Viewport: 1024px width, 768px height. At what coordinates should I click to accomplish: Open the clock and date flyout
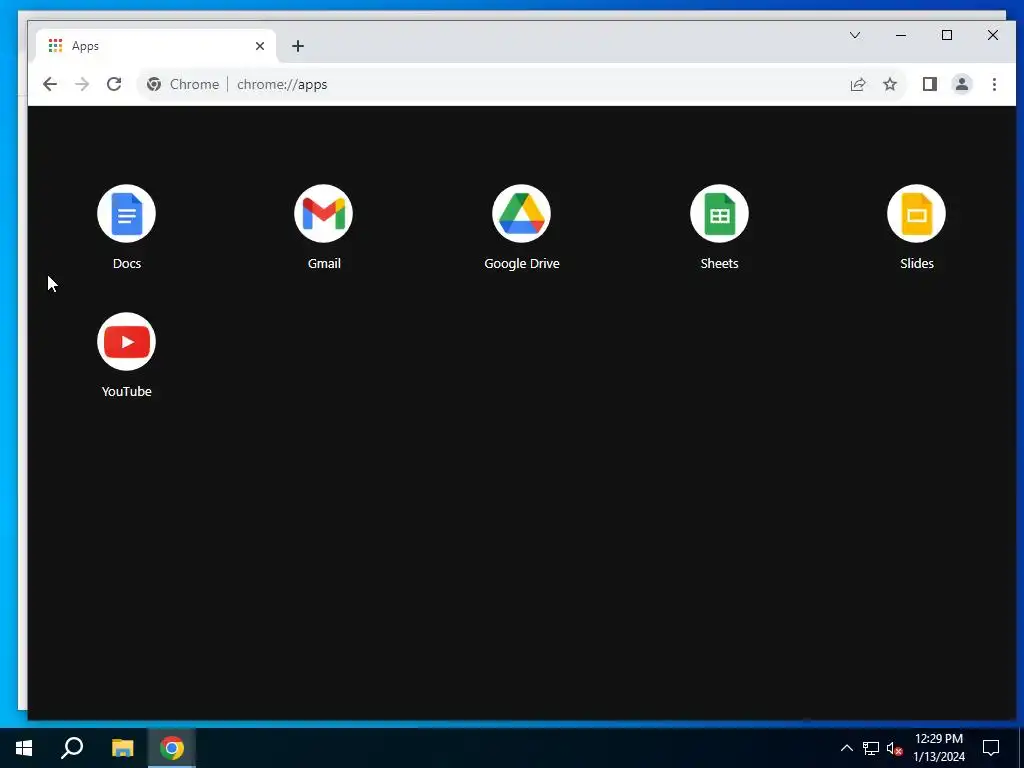coord(939,748)
